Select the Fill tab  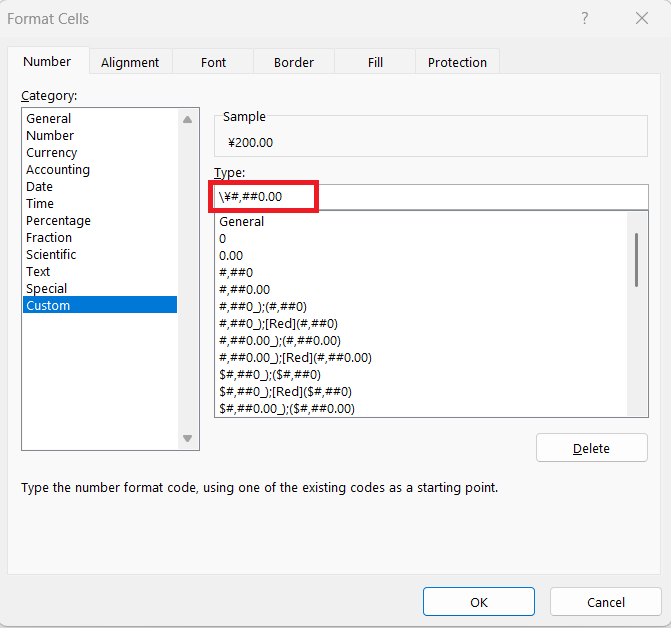[375, 62]
